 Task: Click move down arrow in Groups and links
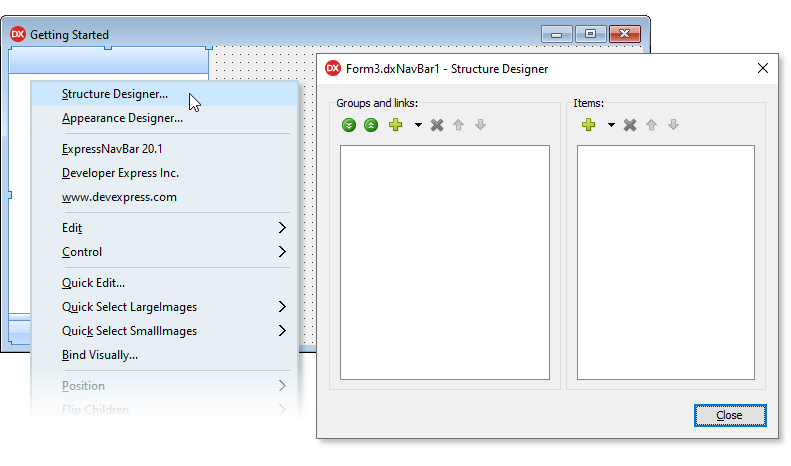481,125
